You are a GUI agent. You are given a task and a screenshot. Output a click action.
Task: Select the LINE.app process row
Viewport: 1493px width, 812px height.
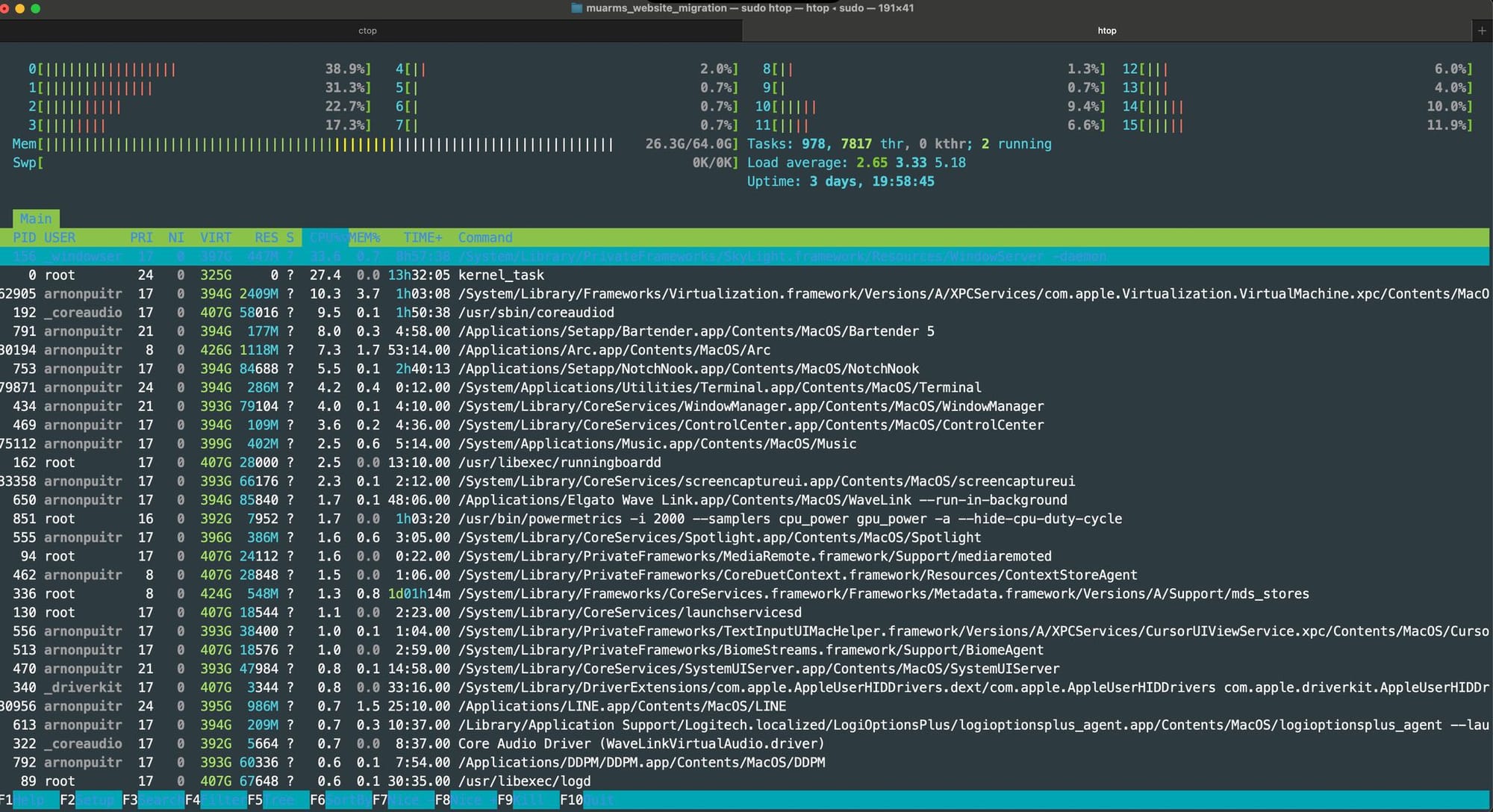tap(745, 706)
